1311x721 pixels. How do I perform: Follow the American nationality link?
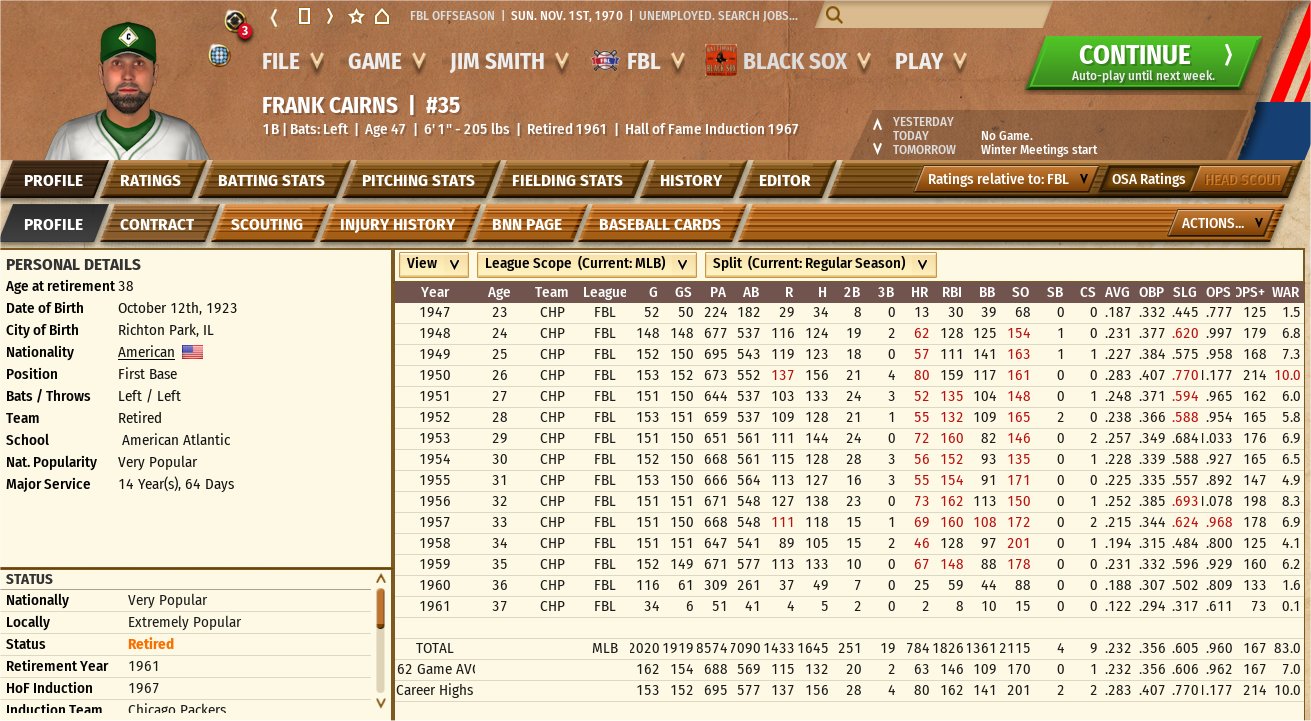[146, 352]
